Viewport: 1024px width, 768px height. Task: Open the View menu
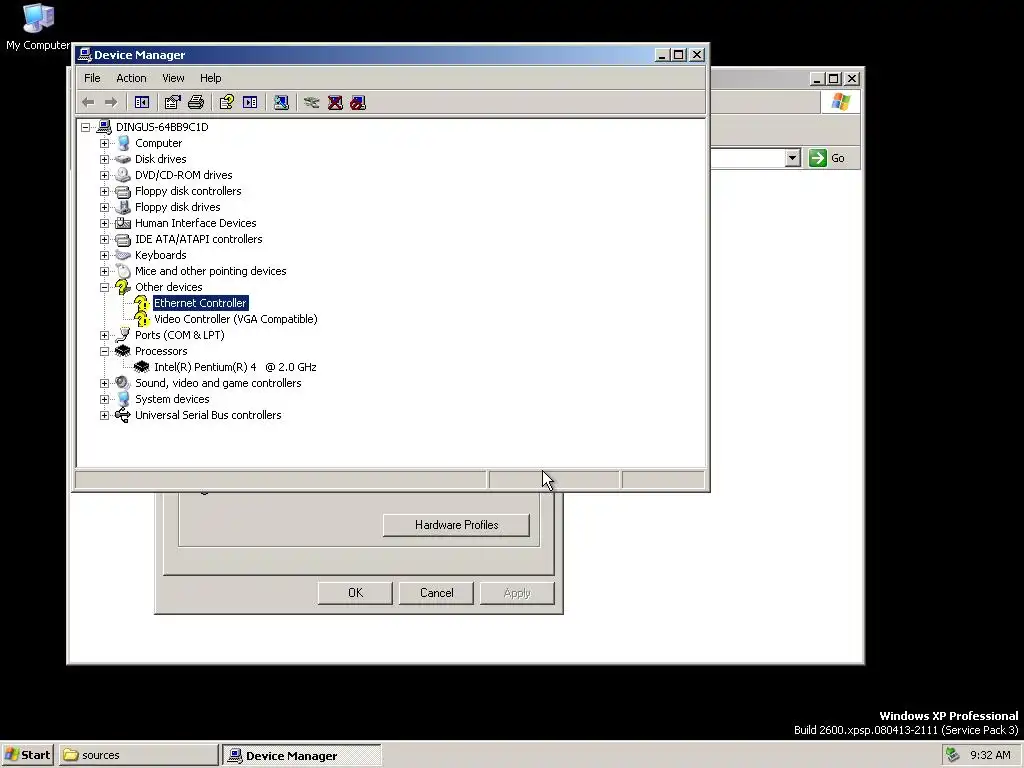pos(173,78)
